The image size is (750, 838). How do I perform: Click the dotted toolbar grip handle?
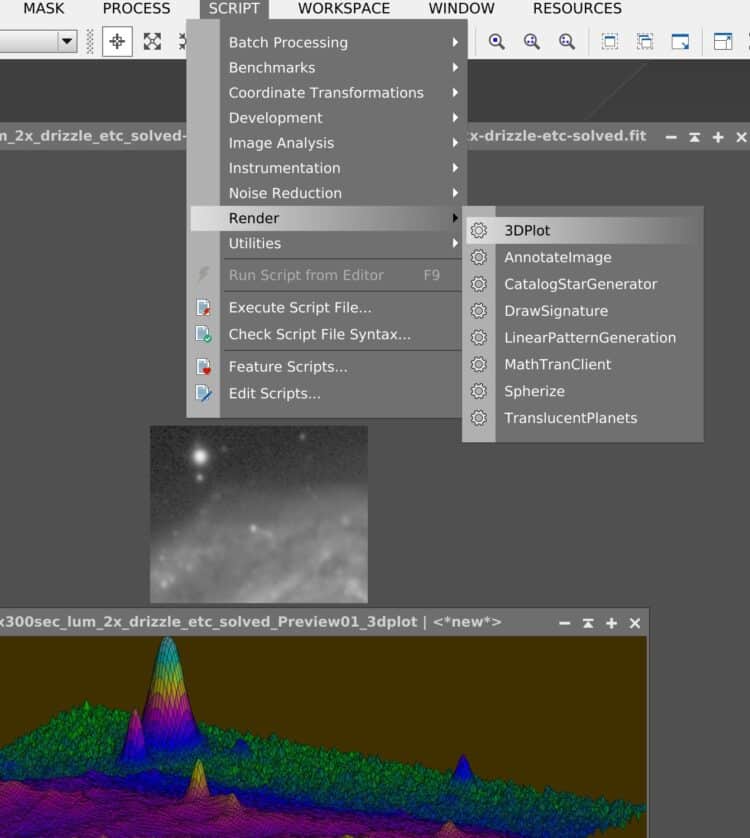click(90, 41)
